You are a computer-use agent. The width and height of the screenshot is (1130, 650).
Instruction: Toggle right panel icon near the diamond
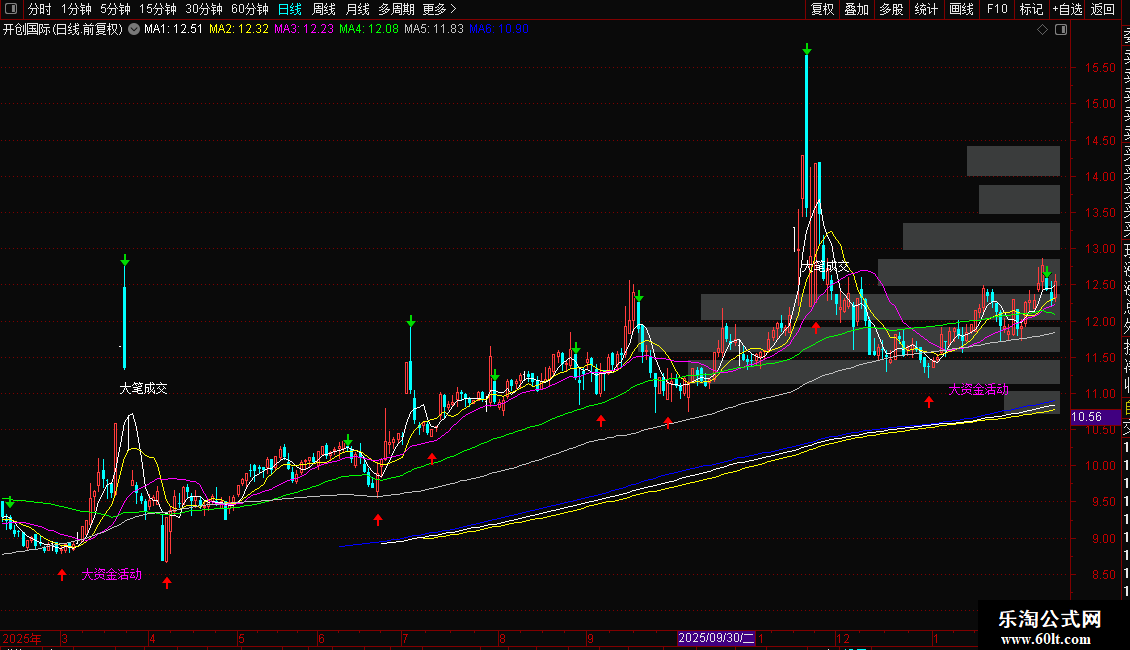(1060, 29)
